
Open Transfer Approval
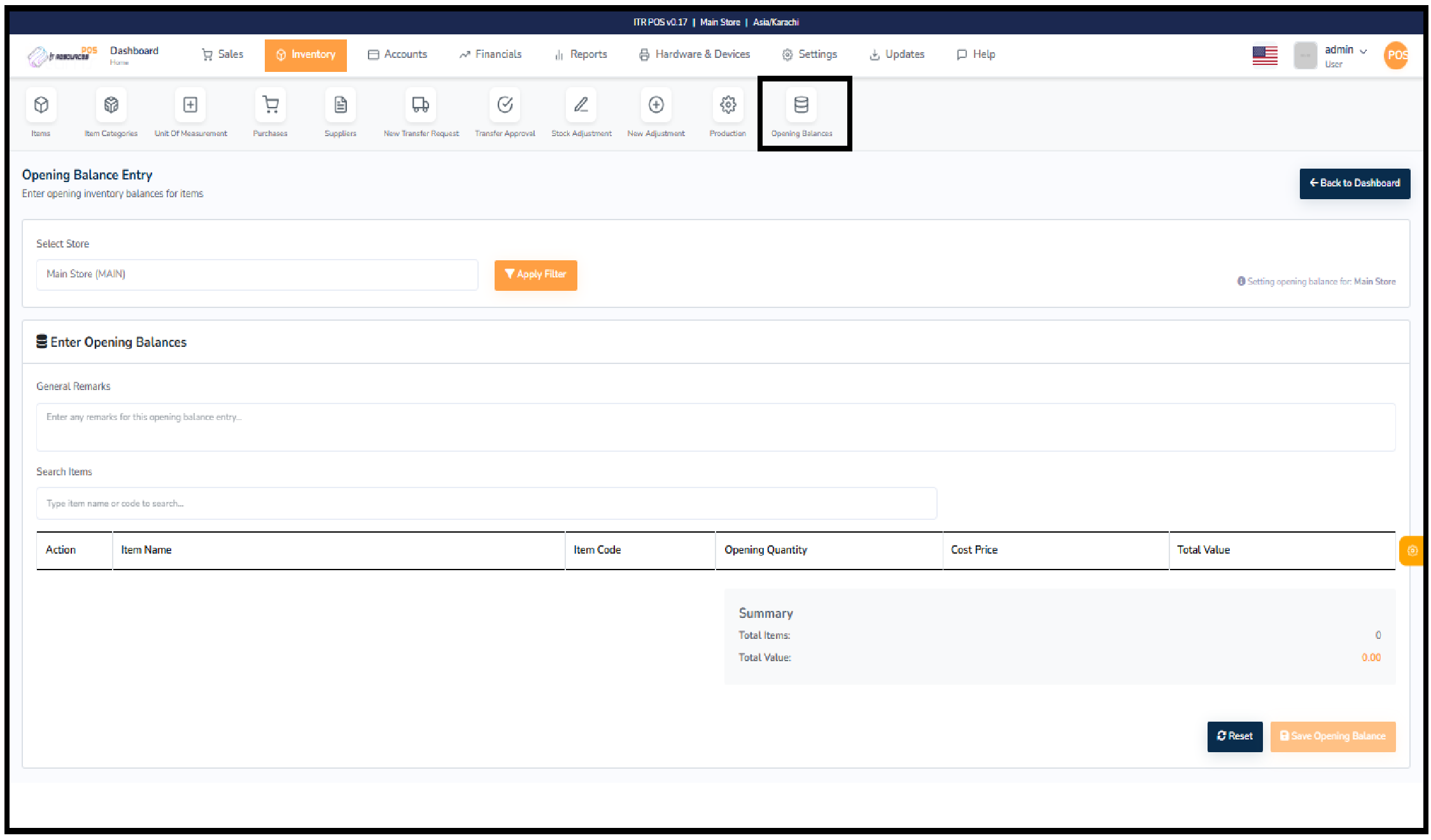[505, 113]
